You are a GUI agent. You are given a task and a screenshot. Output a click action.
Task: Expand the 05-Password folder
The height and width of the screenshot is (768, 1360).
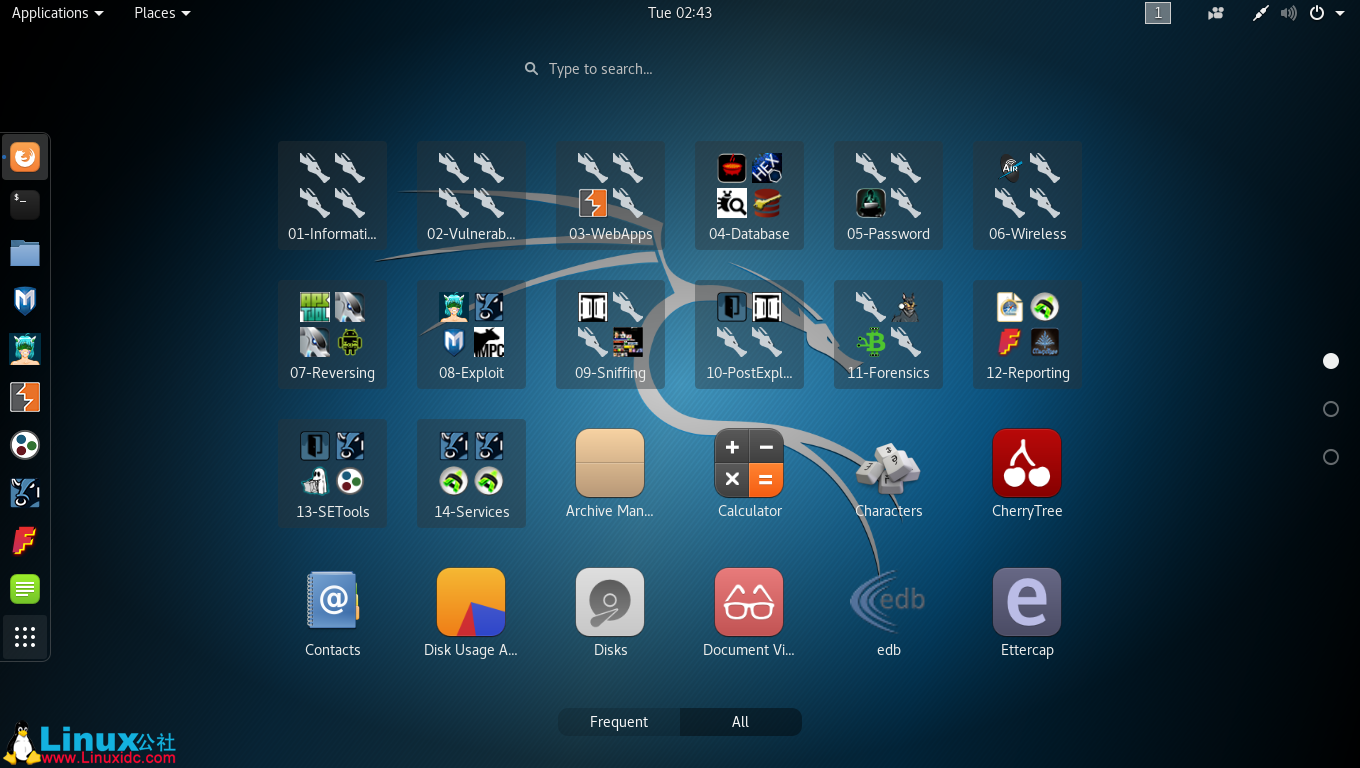[888, 195]
